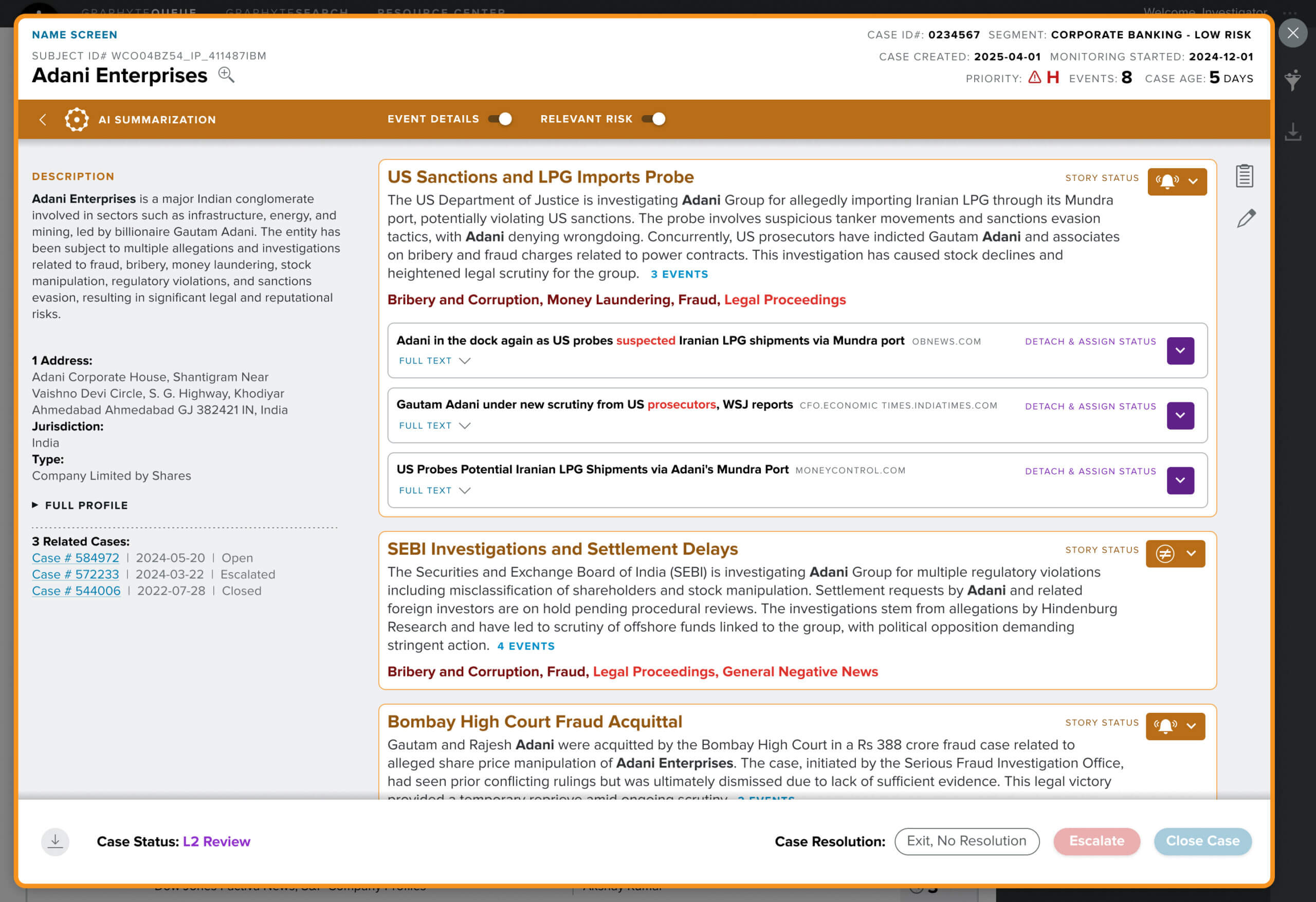1316x902 pixels.
Task: Click the download icon at right edge
Action: [x=1292, y=132]
